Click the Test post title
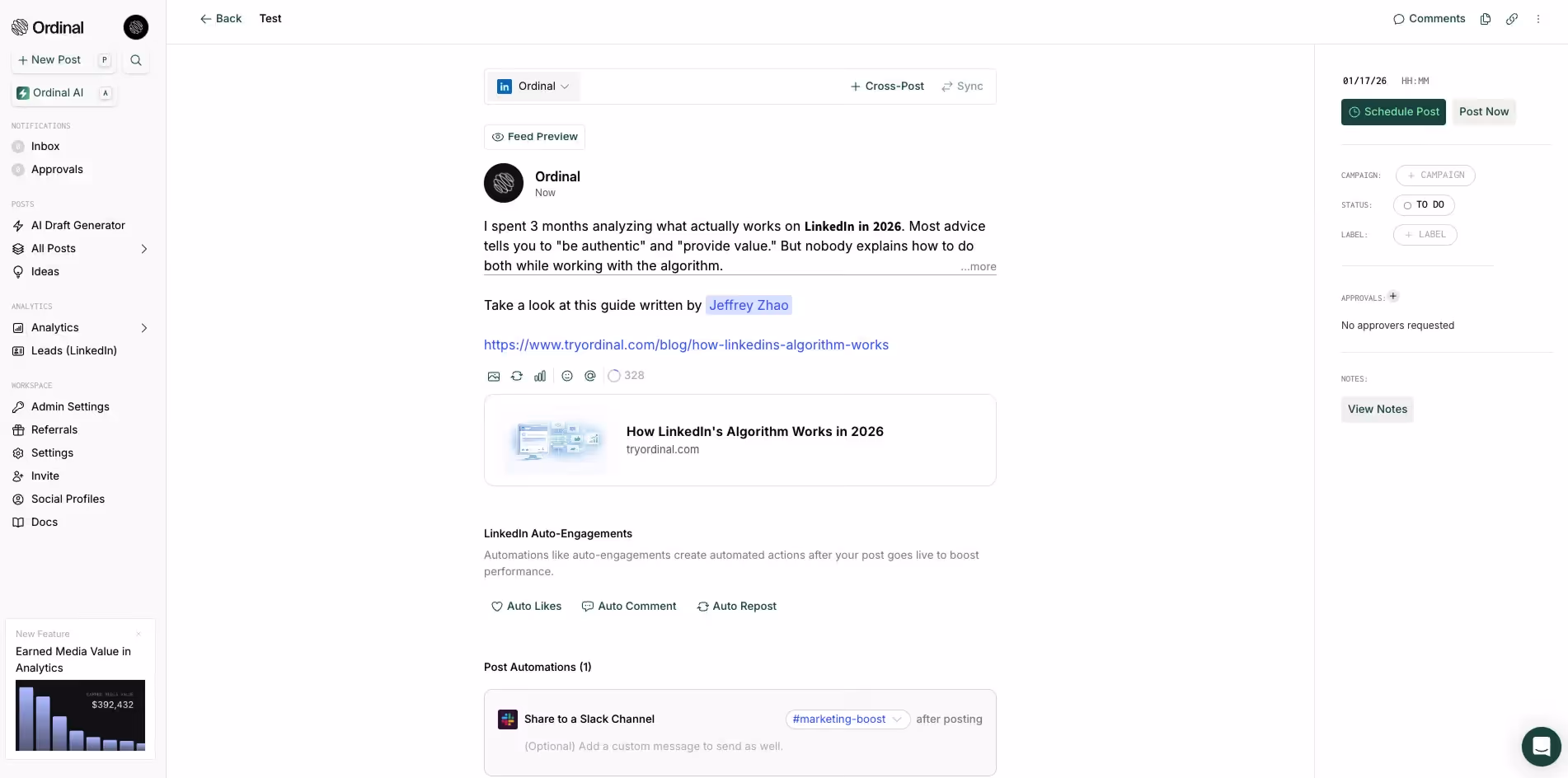This screenshot has width=1568, height=778. pos(270,19)
